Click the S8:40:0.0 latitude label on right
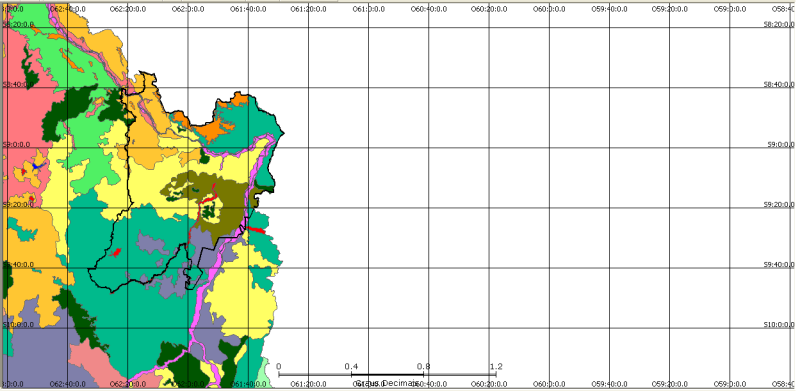This screenshot has height=391, width=800. pyautogui.click(x=779, y=85)
